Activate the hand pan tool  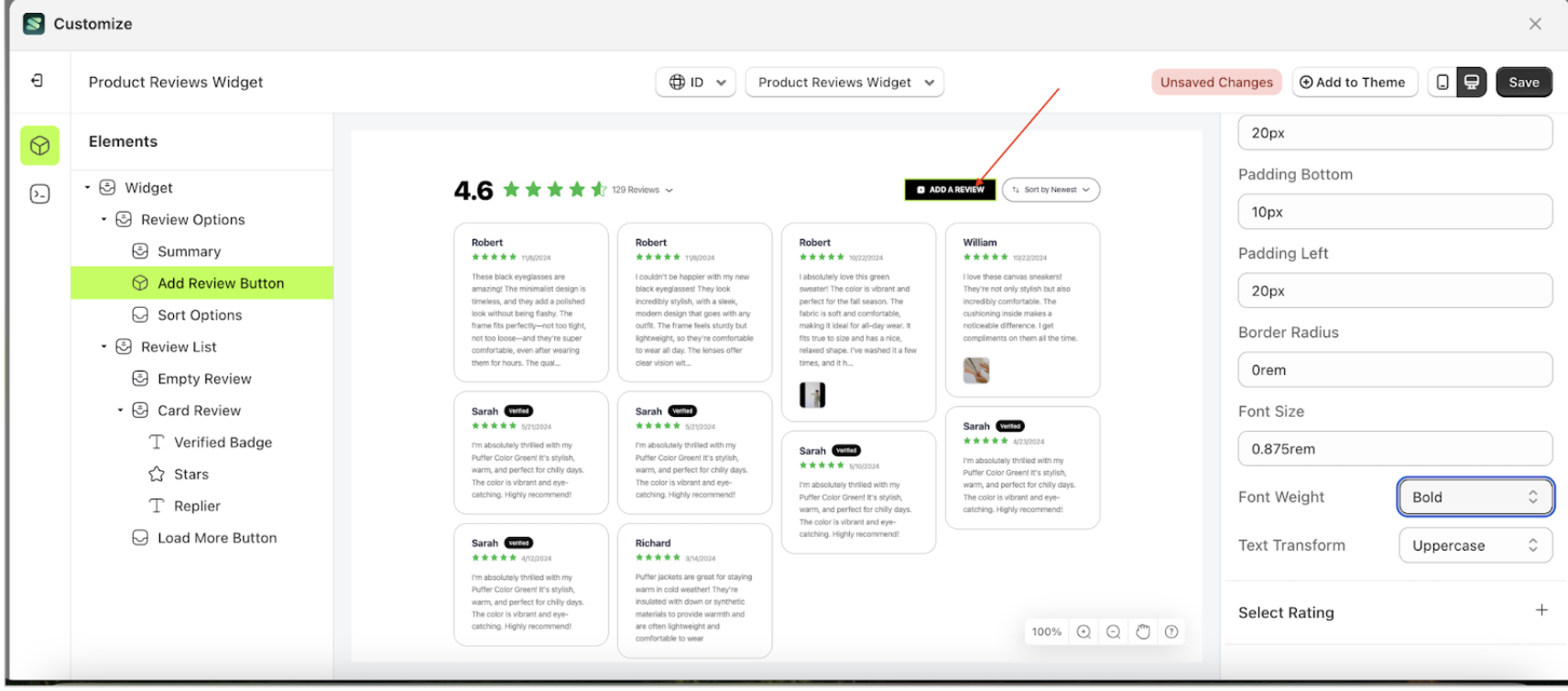[1143, 631]
